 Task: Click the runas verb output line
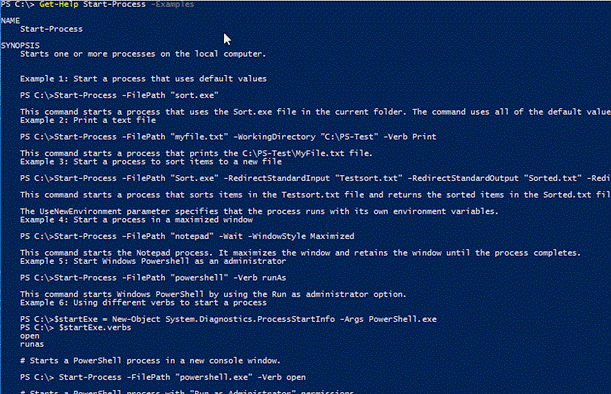[32, 345]
